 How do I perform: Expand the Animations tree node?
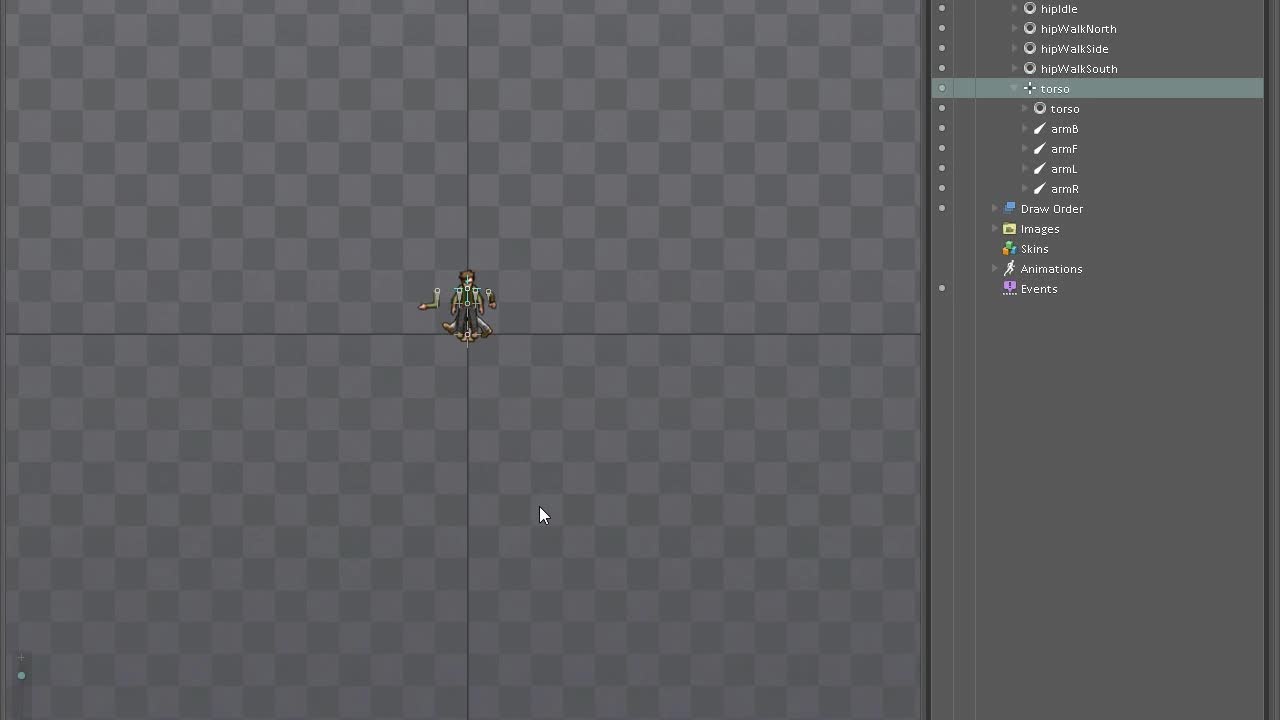click(995, 269)
